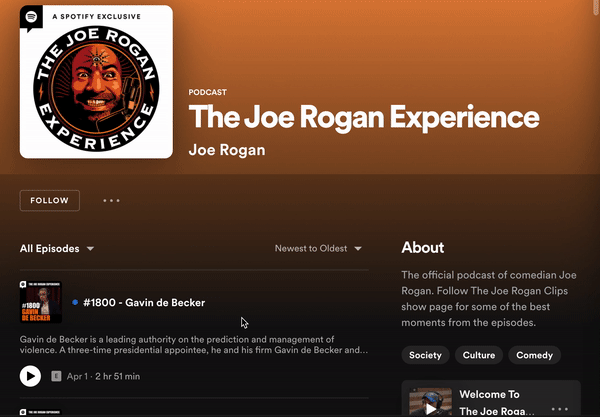Open the #1800 - Gavin de Becker episode title

tap(144, 302)
